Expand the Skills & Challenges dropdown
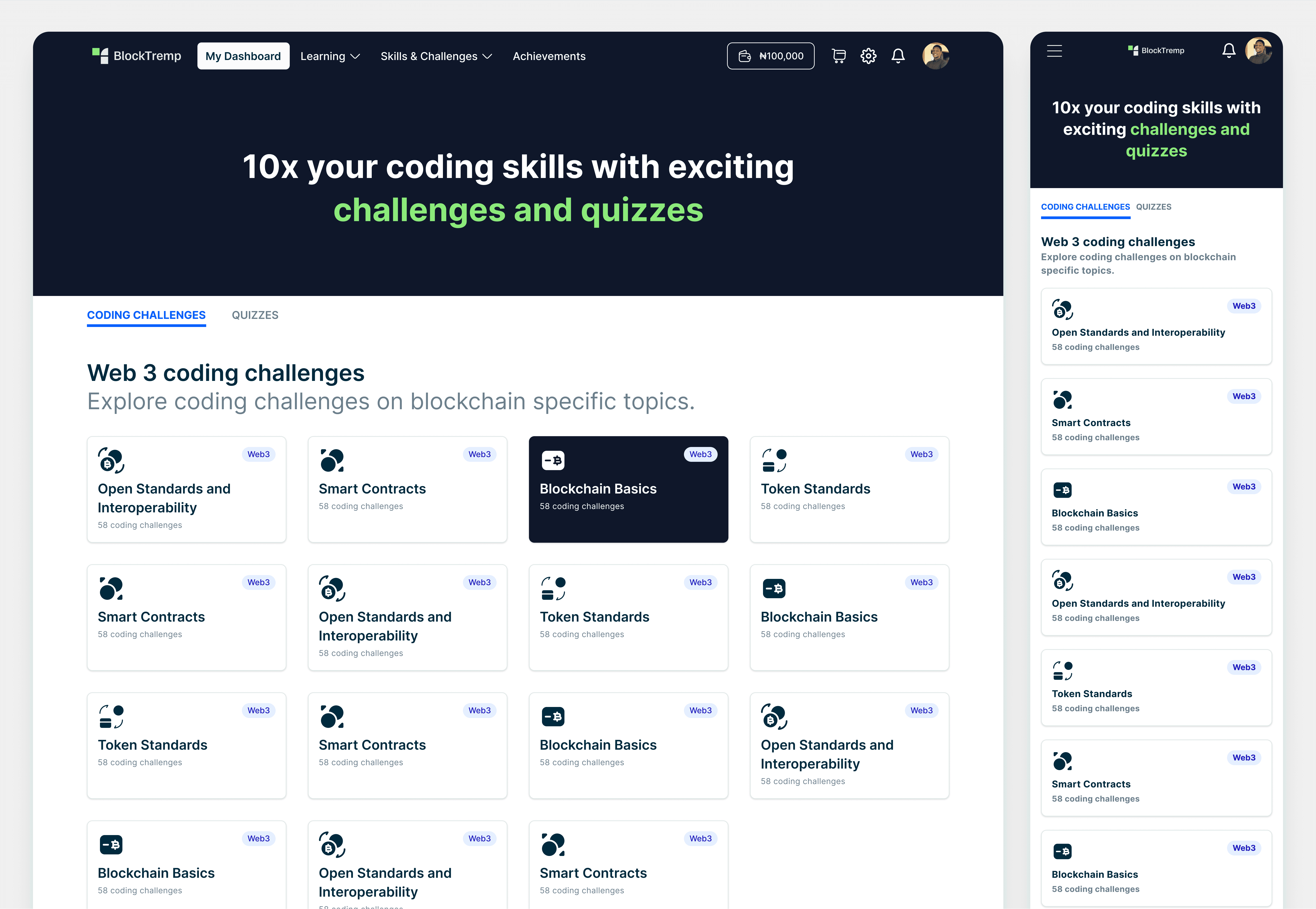 coord(436,56)
